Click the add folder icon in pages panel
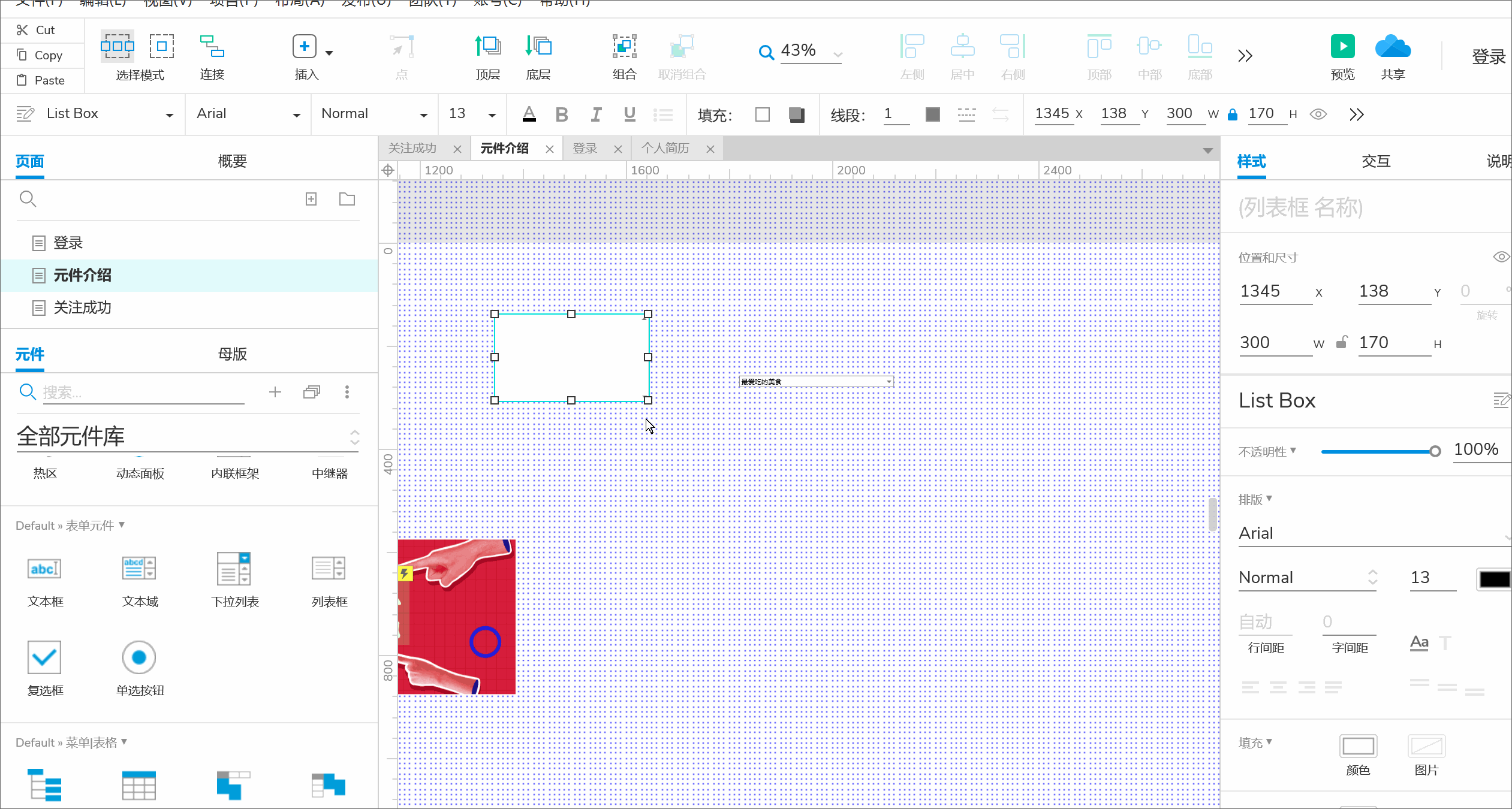 tap(347, 199)
